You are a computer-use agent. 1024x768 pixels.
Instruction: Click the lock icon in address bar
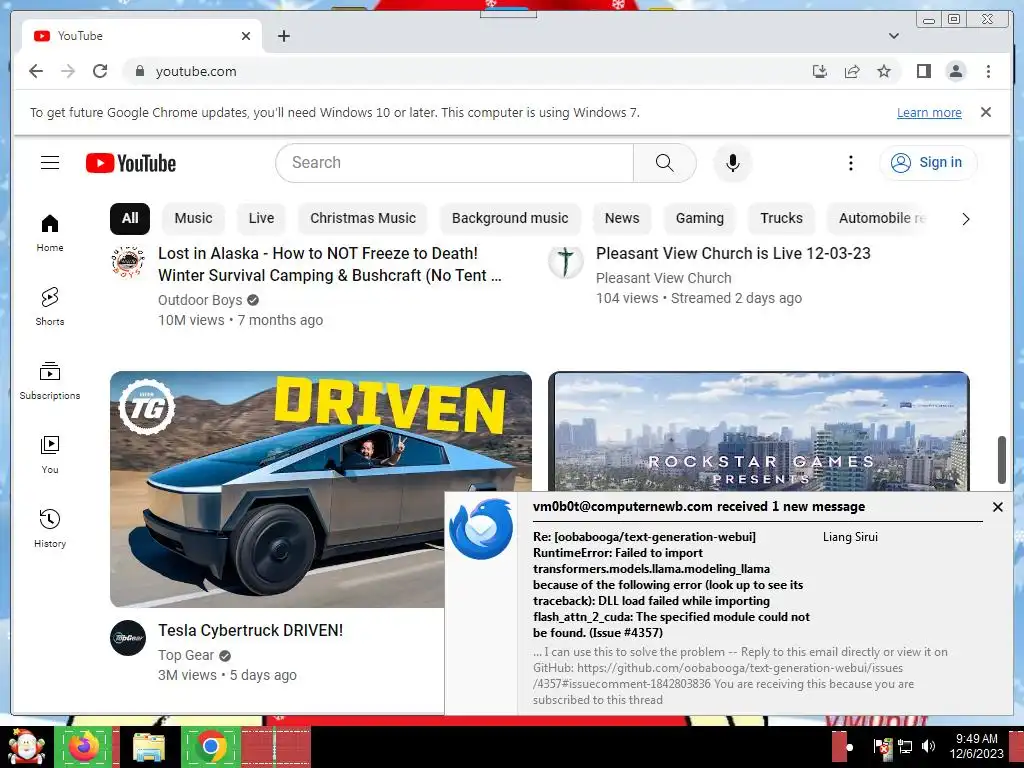coord(139,71)
